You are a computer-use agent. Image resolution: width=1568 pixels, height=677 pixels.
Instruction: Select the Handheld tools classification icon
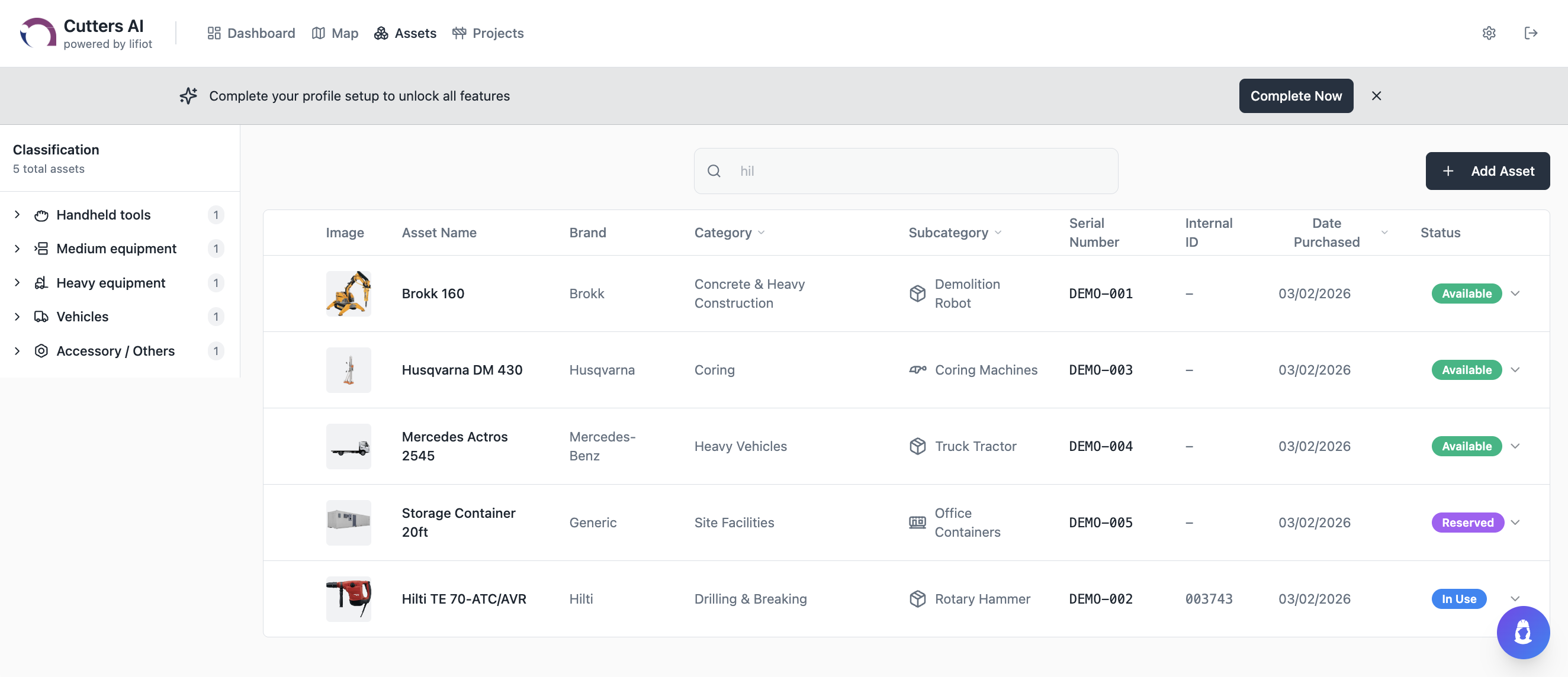(x=41, y=215)
